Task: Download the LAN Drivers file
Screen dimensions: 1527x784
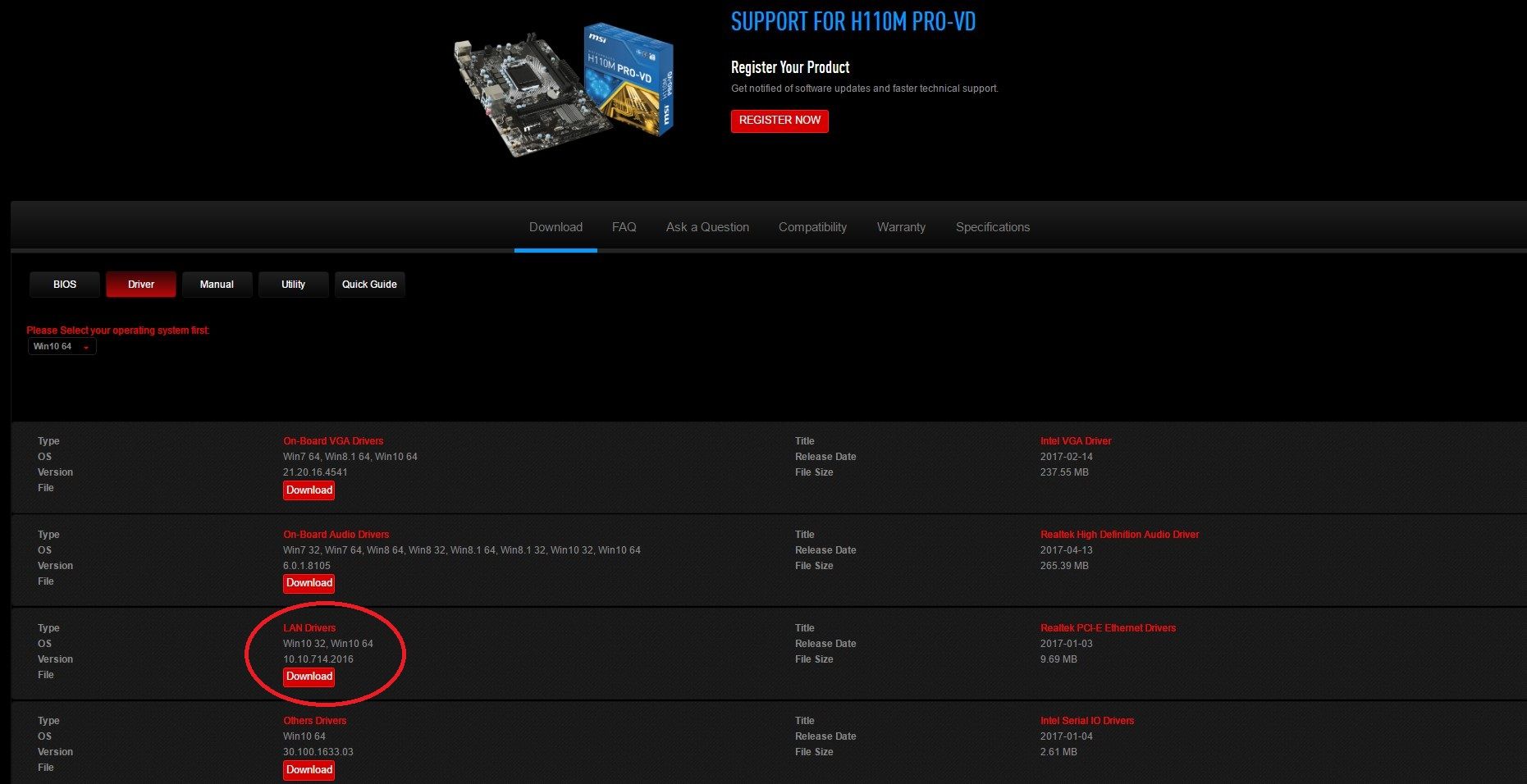Action: click(x=309, y=677)
